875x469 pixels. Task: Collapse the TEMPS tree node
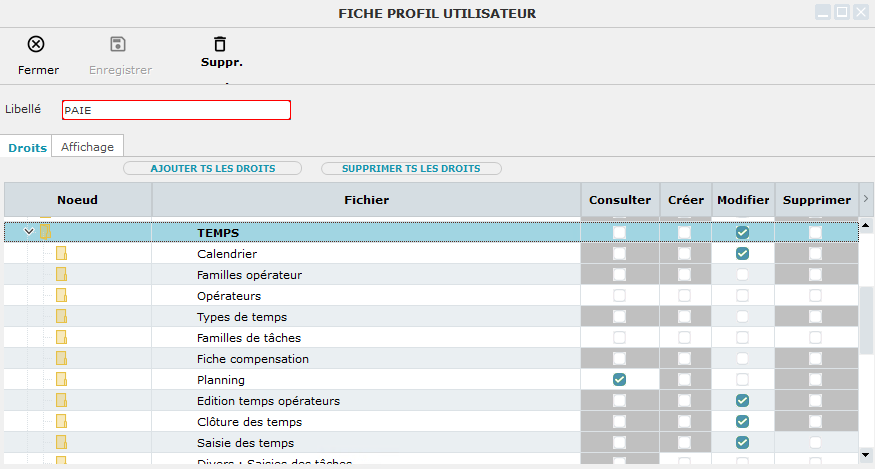click(x=29, y=233)
